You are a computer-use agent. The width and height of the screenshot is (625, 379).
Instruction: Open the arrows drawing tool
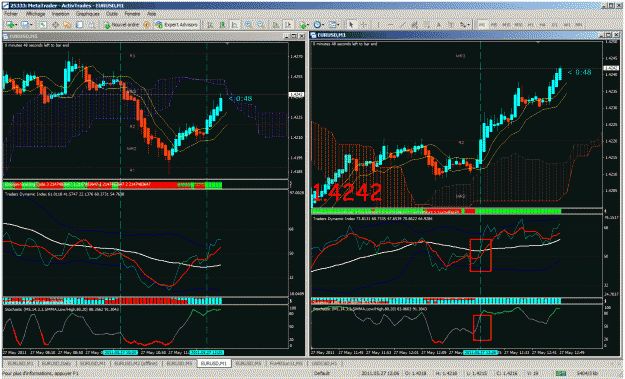463,25
